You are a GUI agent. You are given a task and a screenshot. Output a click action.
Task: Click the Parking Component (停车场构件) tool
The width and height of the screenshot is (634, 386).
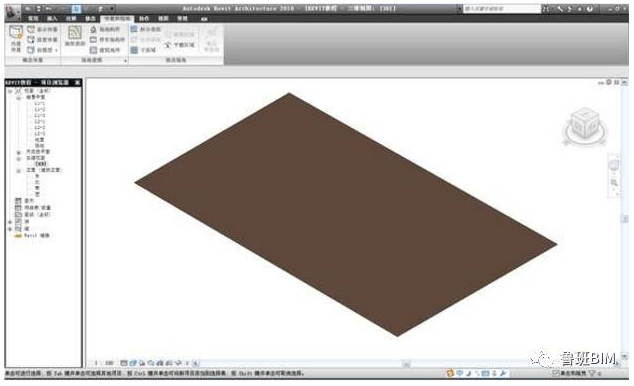pos(107,40)
